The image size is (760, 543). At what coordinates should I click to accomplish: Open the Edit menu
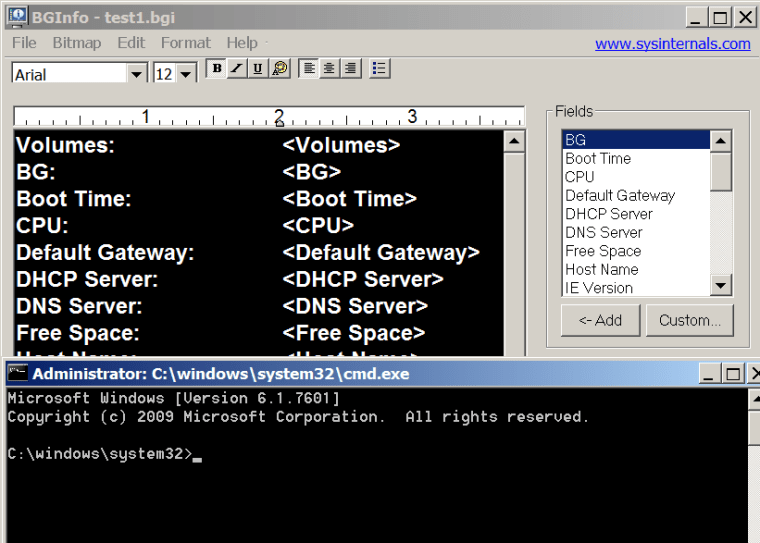tap(131, 43)
